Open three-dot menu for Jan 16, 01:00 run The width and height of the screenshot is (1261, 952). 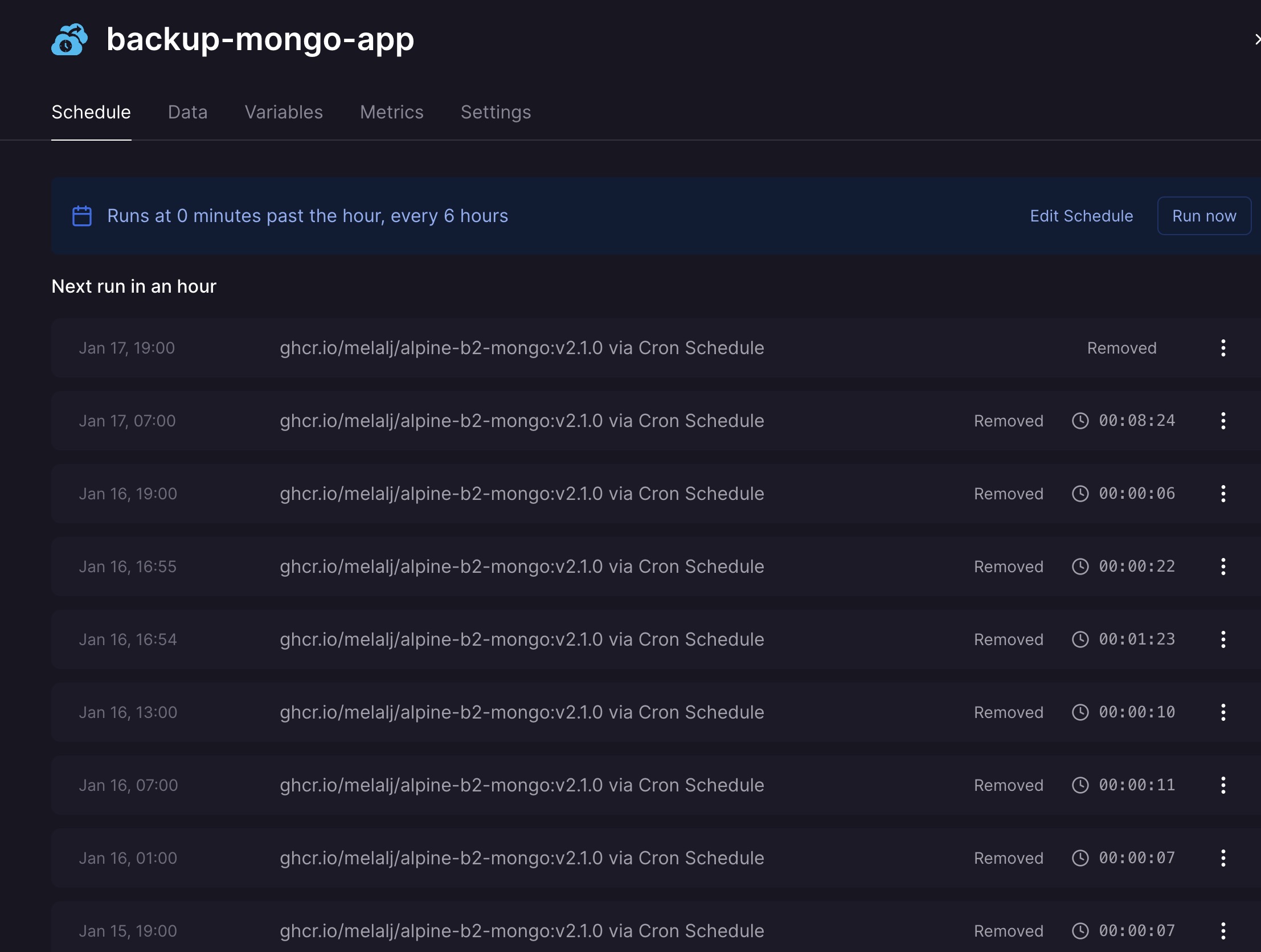click(1223, 859)
